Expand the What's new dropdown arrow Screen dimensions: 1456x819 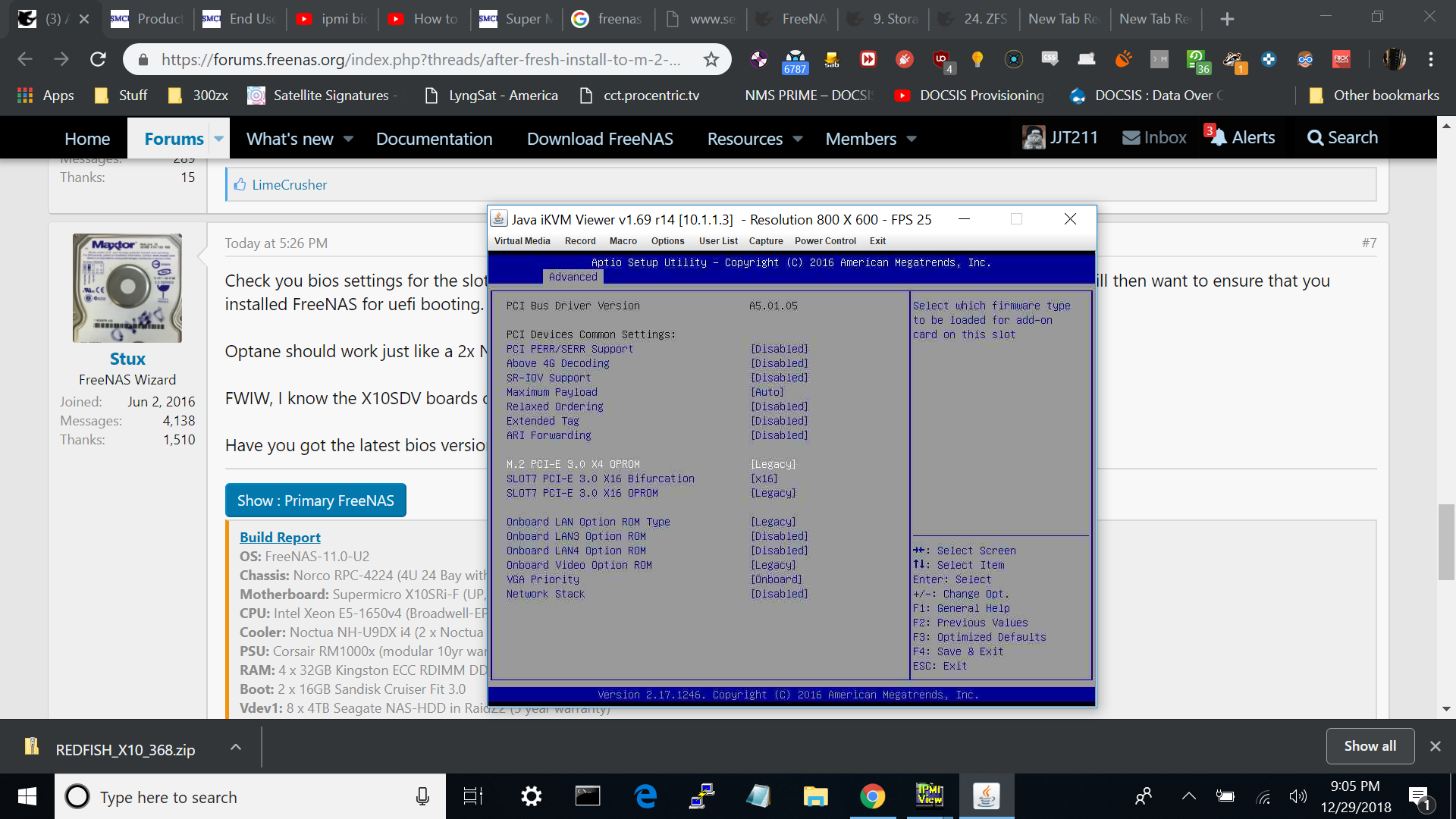348,139
